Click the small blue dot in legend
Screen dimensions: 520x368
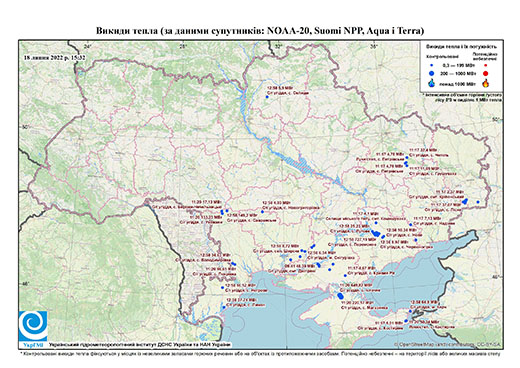point(432,65)
